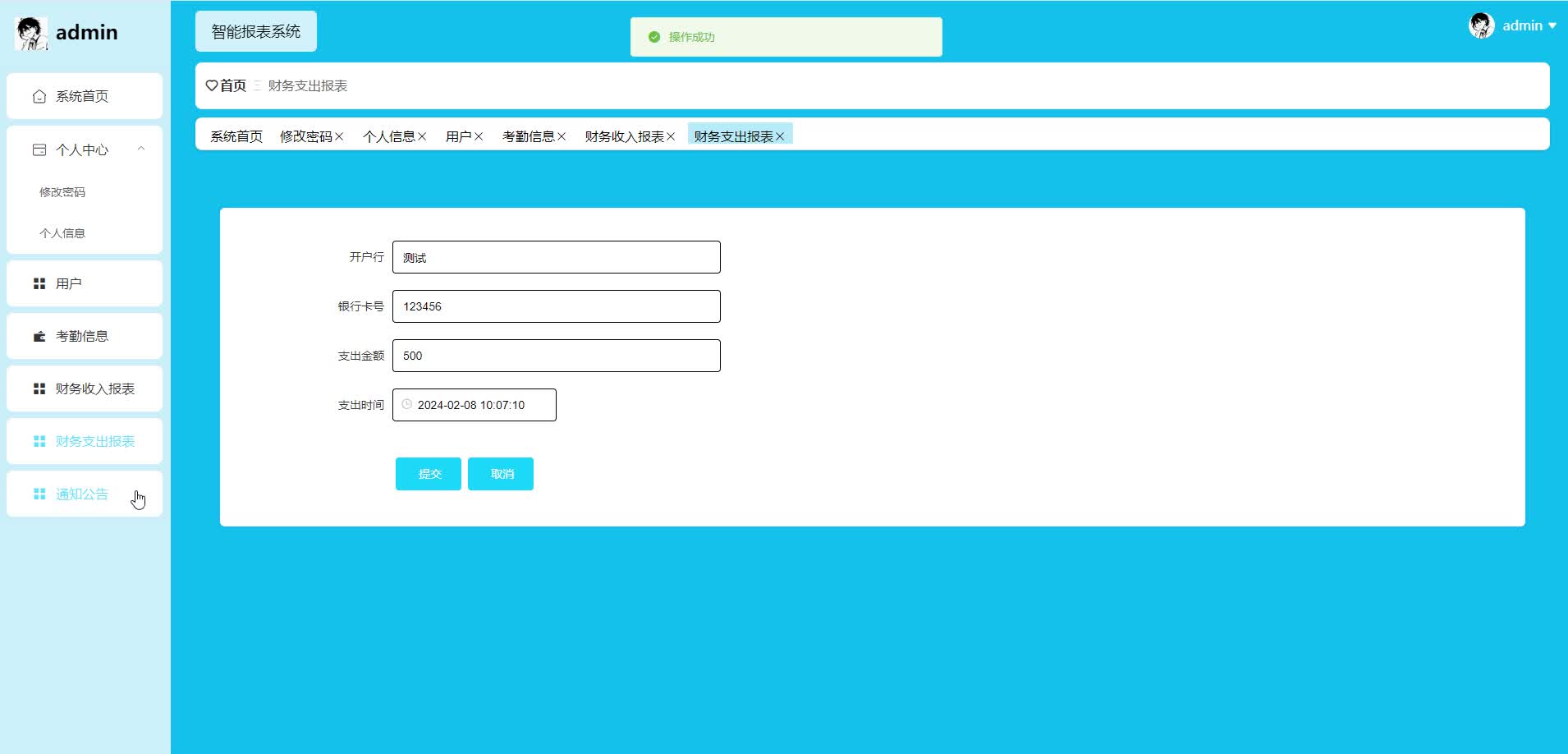Open the admin dropdown arrow at the top right
The image size is (1568, 754).
point(1552,26)
